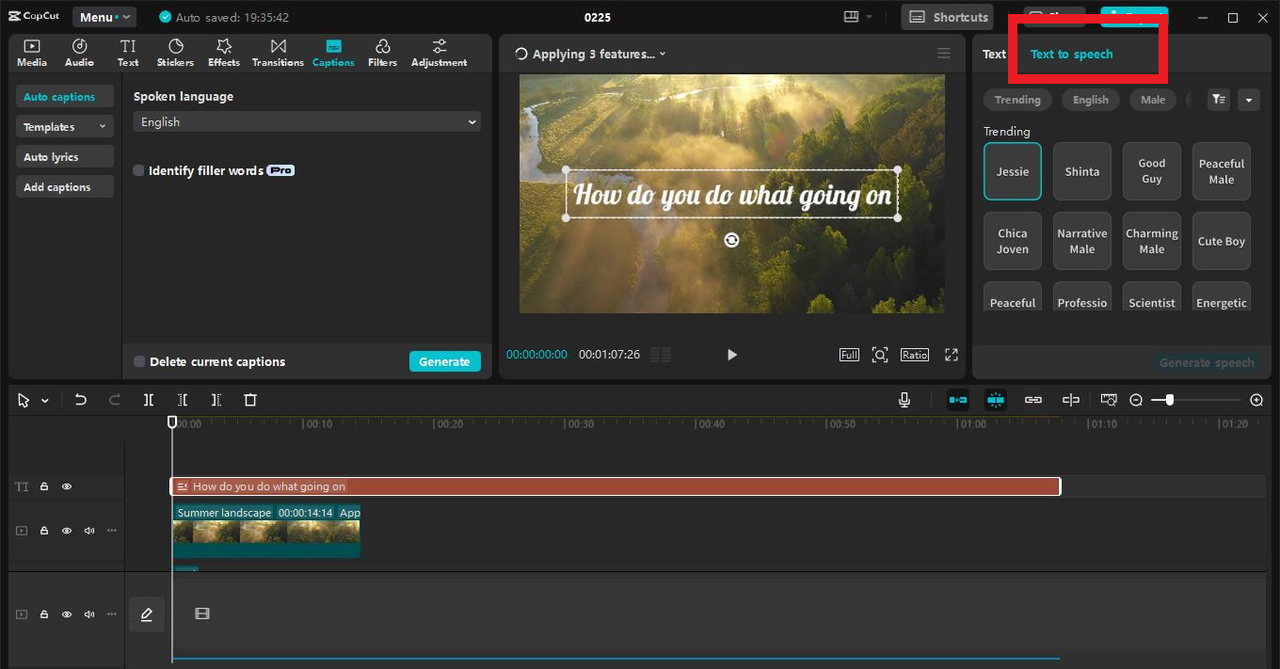Mute the video track audio

tap(88, 530)
